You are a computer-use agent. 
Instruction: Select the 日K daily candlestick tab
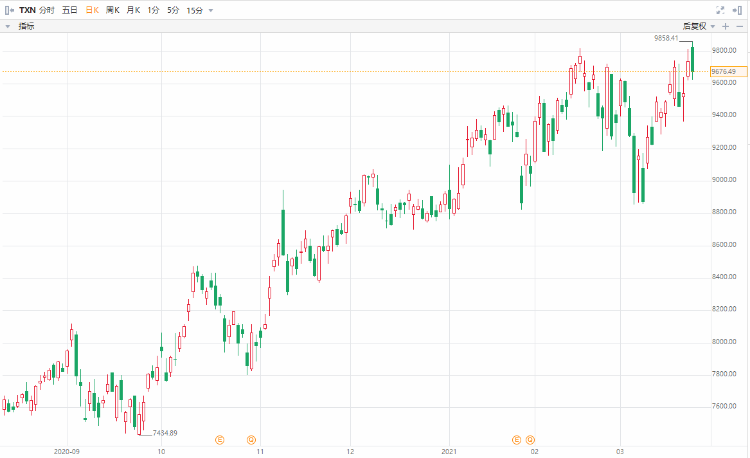(x=92, y=9)
